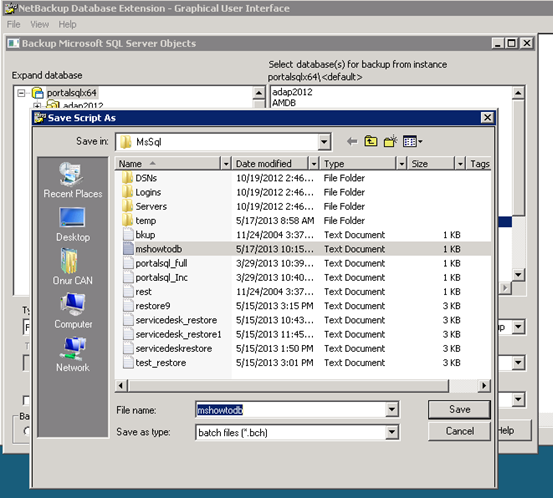Click the portalsqlx64 server icon in tree
Screen dimensions: 553x498
[x=38, y=93]
